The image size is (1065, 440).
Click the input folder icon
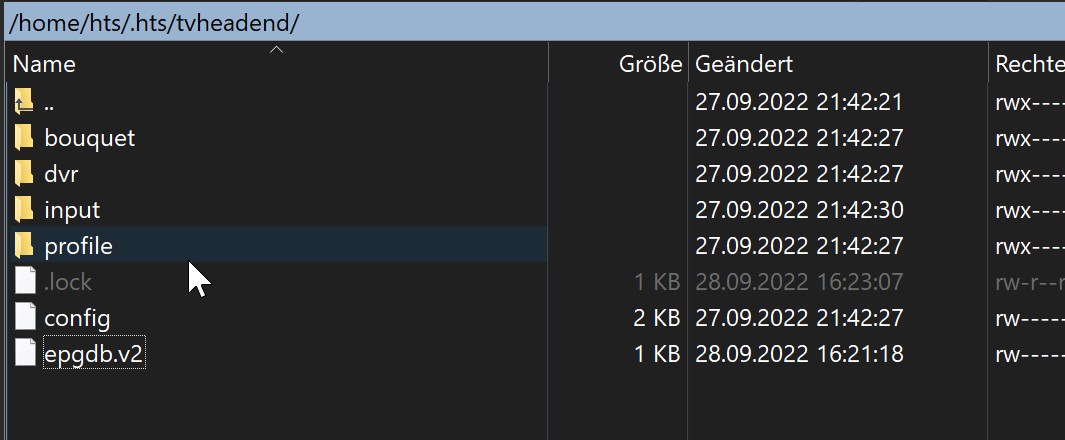coord(24,210)
